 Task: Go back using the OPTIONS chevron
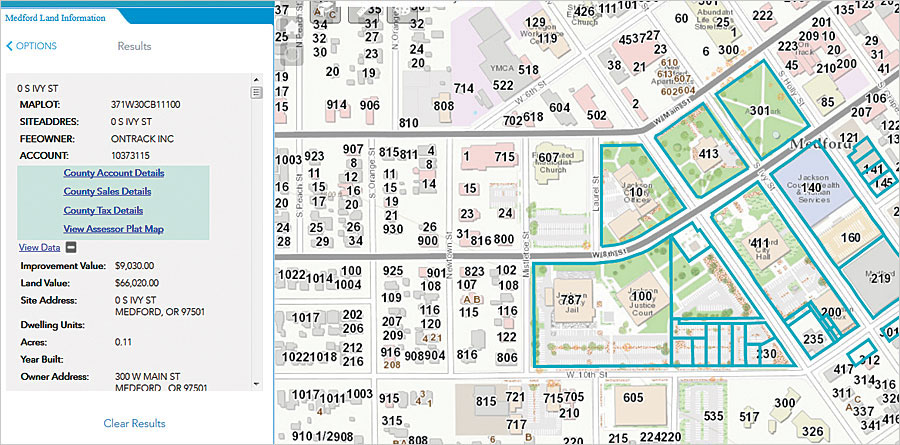click(32, 46)
